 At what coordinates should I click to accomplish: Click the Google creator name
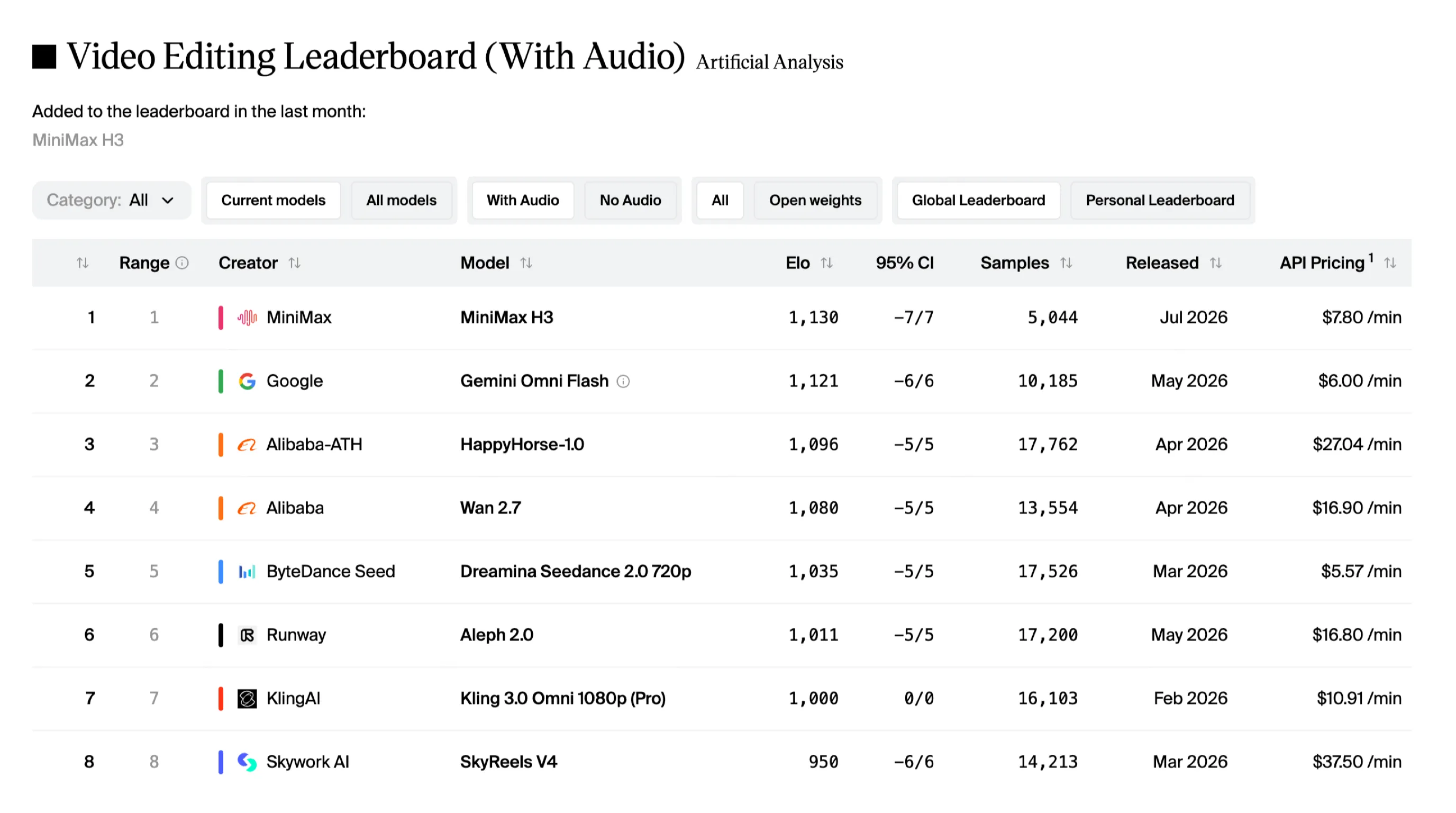click(x=295, y=381)
